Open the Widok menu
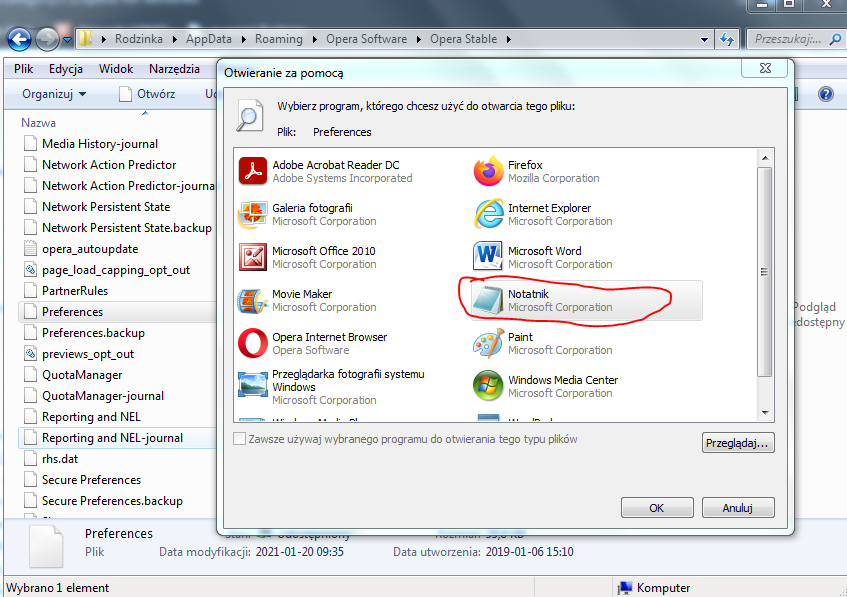This screenshot has width=847, height=597. pos(116,69)
